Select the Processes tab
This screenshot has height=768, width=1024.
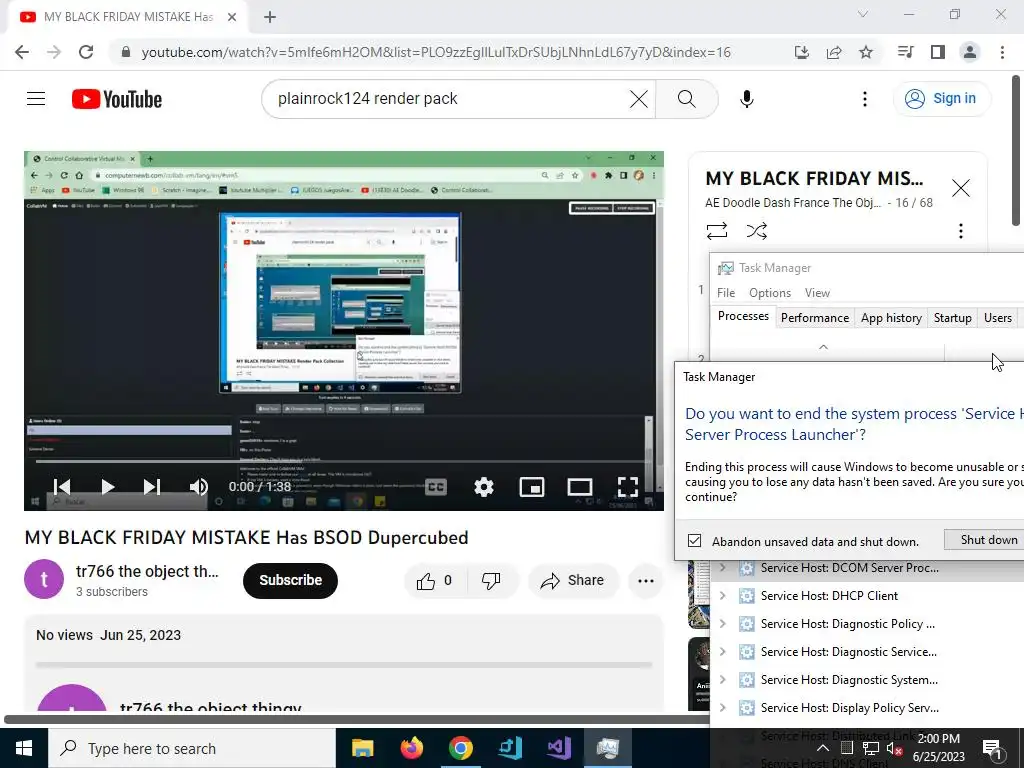743,316
